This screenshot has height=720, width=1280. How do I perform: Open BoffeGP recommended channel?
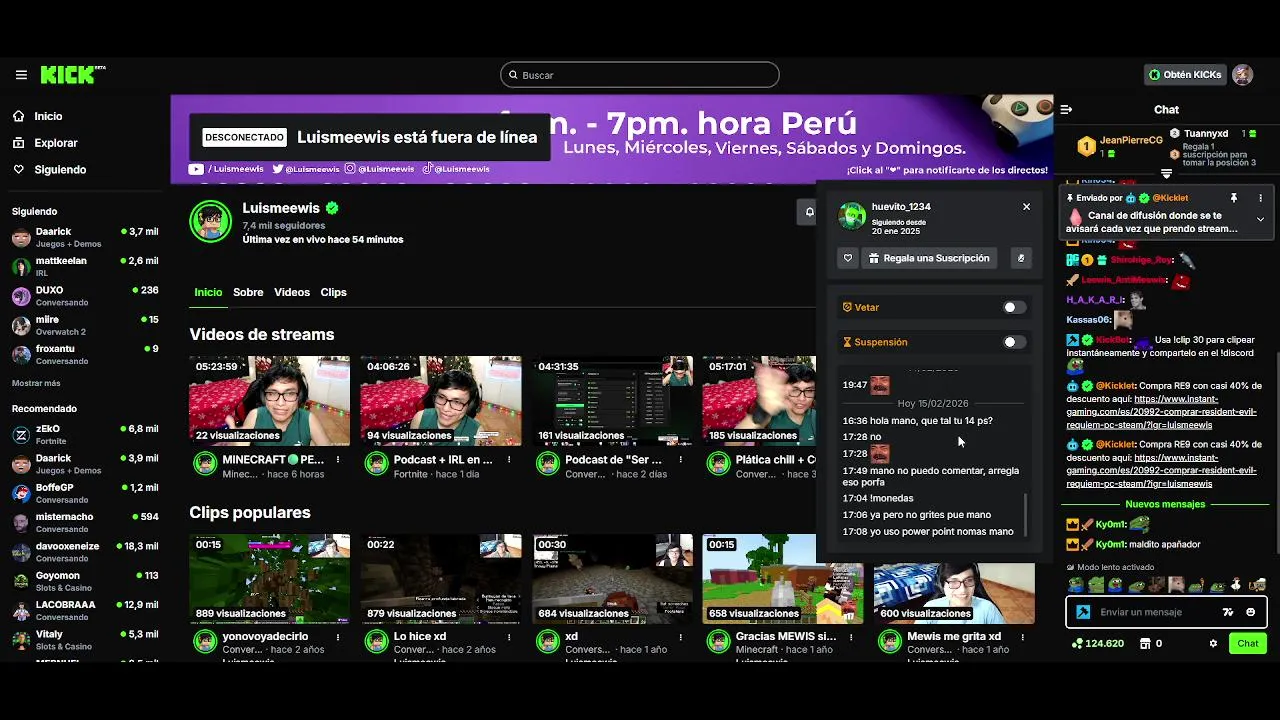point(85,493)
